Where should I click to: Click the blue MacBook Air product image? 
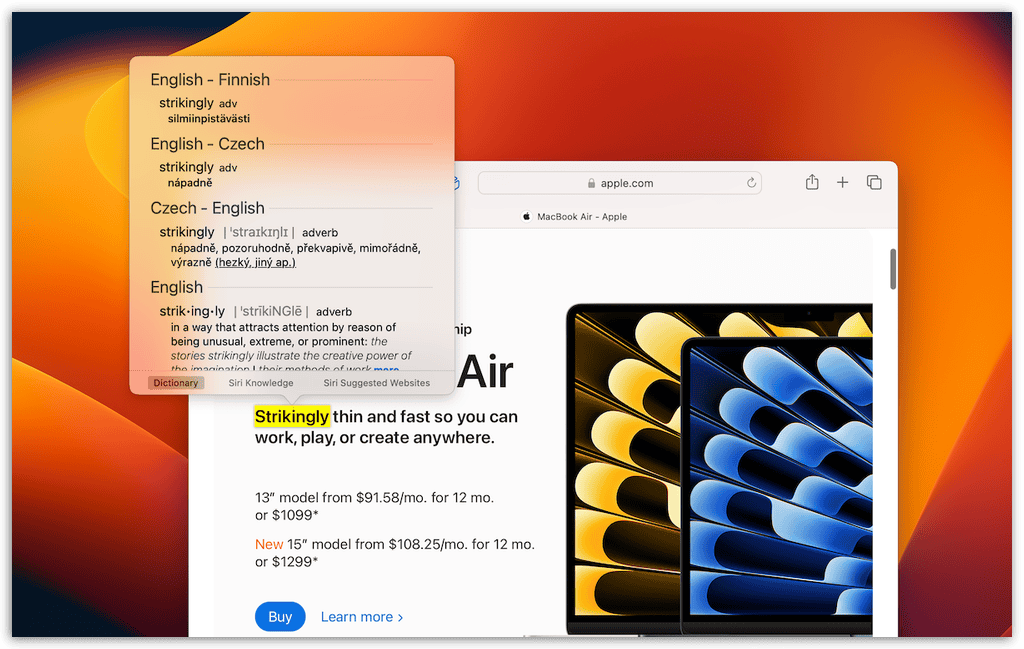pyautogui.click(x=777, y=486)
